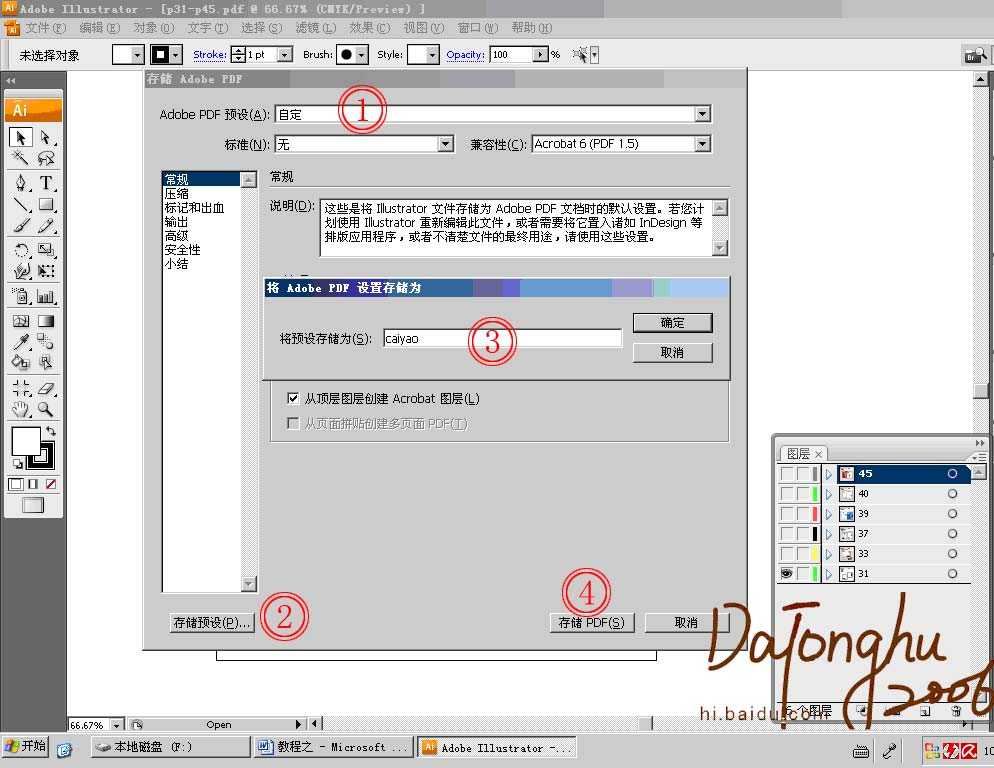Select the Selection (black arrow) tool
994x768 pixels.
(21, 138)
